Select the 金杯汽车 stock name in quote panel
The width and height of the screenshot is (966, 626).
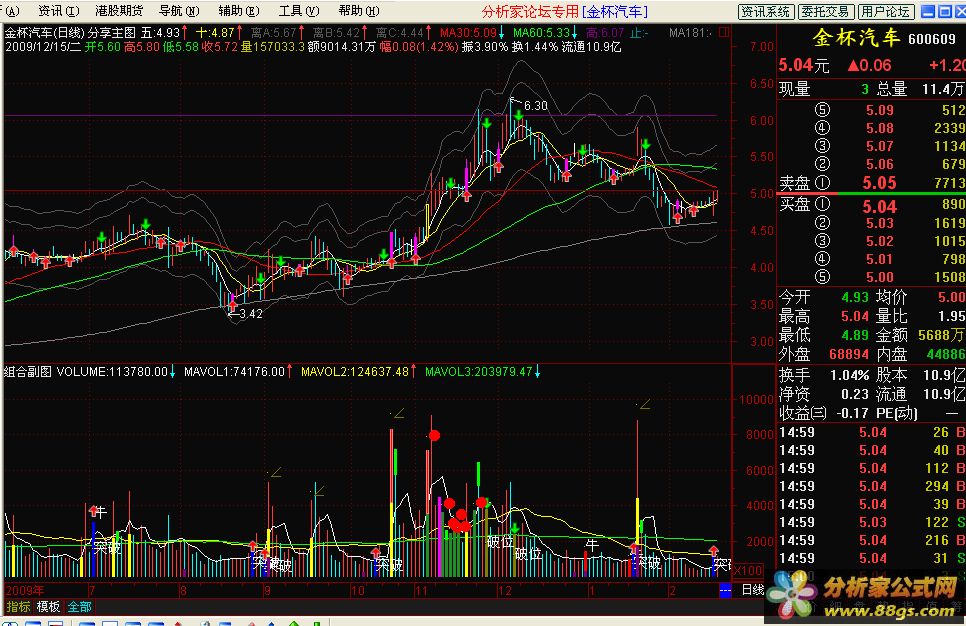(856, 38)
